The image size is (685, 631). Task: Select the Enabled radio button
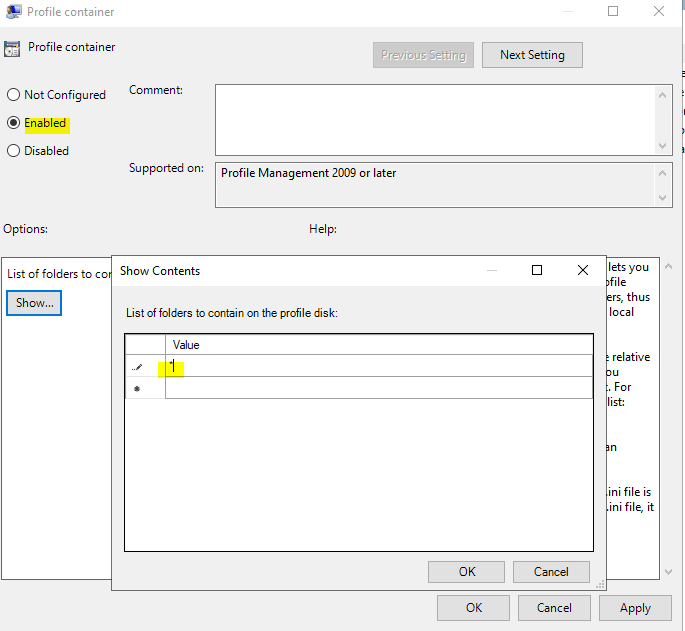[x=14, y=123]
